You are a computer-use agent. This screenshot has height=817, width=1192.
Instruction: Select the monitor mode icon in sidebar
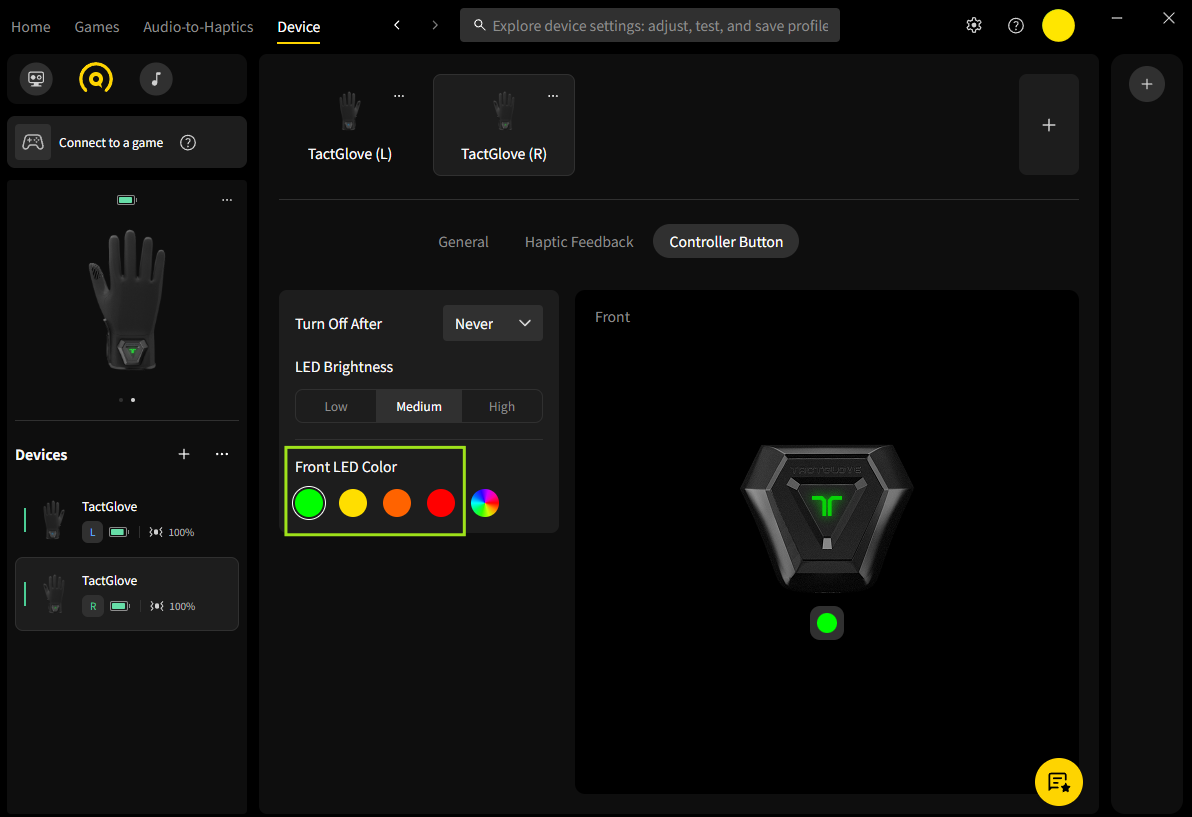(x=36, y=79)
